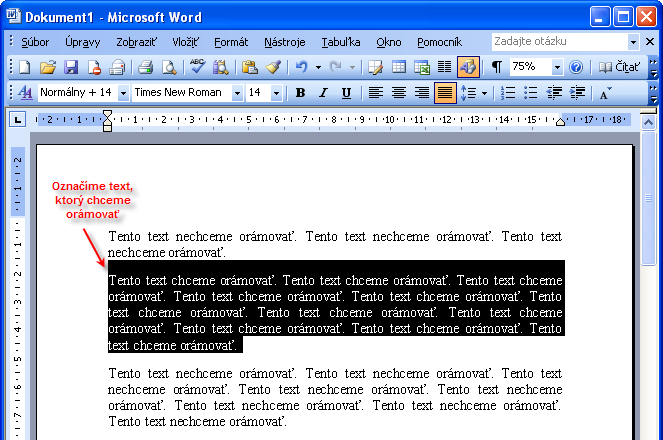Viewport: 663px width, 440px height.
Task: Run the spelling and grammar check
Action: [x=197, y=67]
